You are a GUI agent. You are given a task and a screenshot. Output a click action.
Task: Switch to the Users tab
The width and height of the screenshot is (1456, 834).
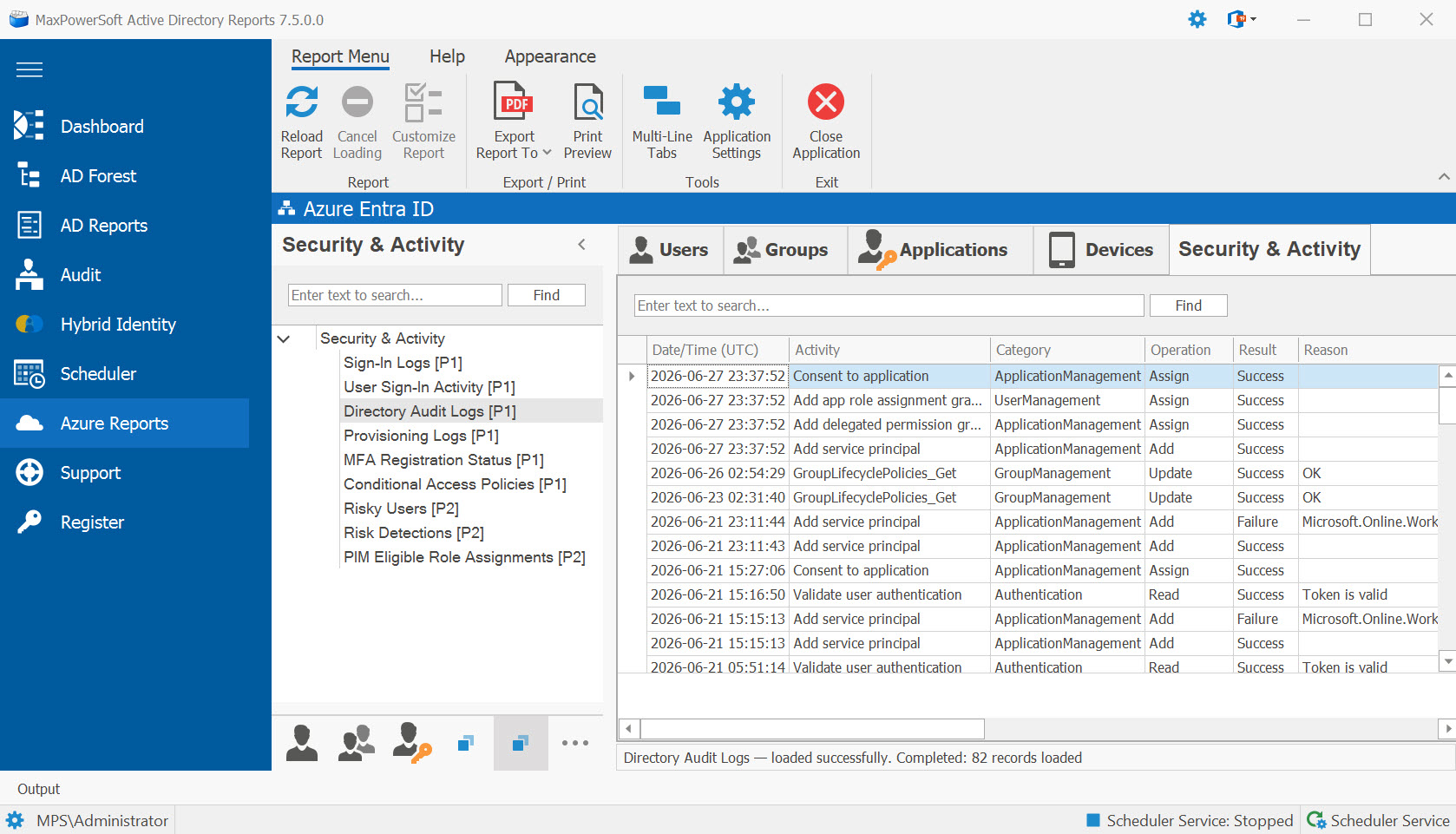670,250
